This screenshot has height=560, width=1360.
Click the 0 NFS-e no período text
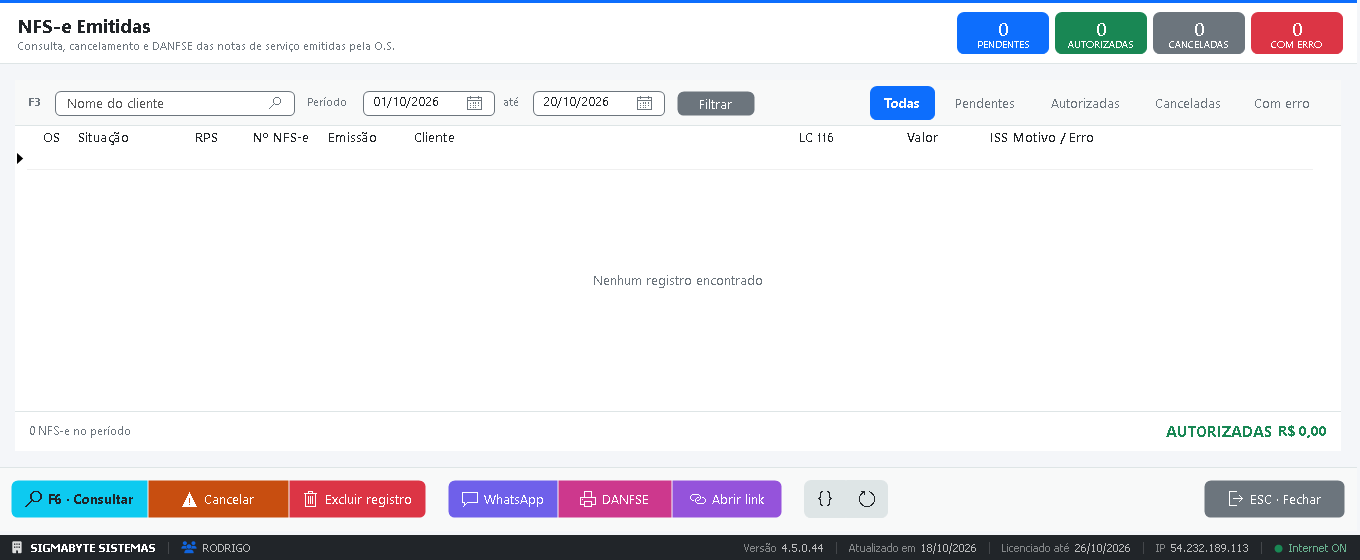pyautogui.click(x=80, y=431)
